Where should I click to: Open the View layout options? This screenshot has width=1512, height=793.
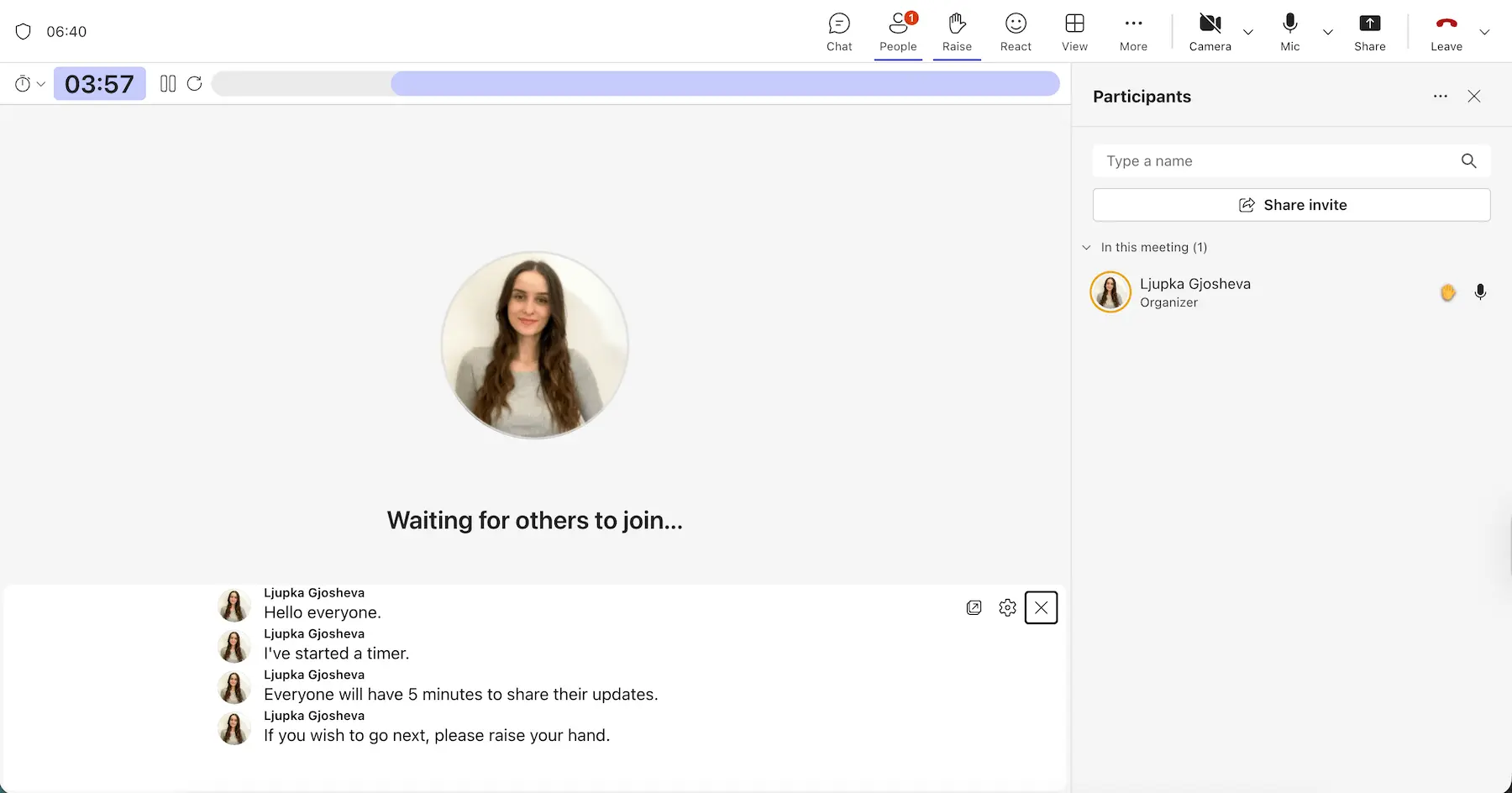coord(1074,32)
